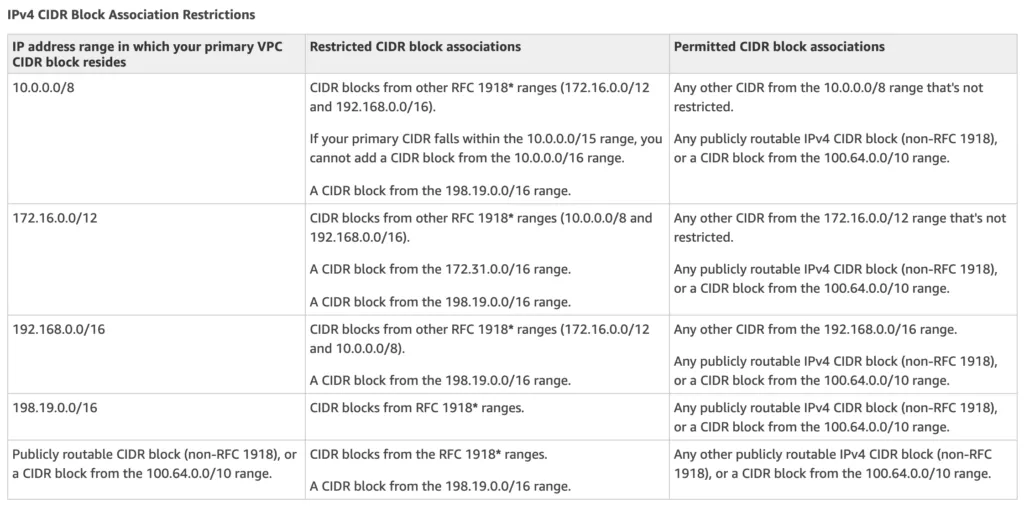
Task: Select the 172.16.0.0/12 primary range cell
Action: coord(157,259)
